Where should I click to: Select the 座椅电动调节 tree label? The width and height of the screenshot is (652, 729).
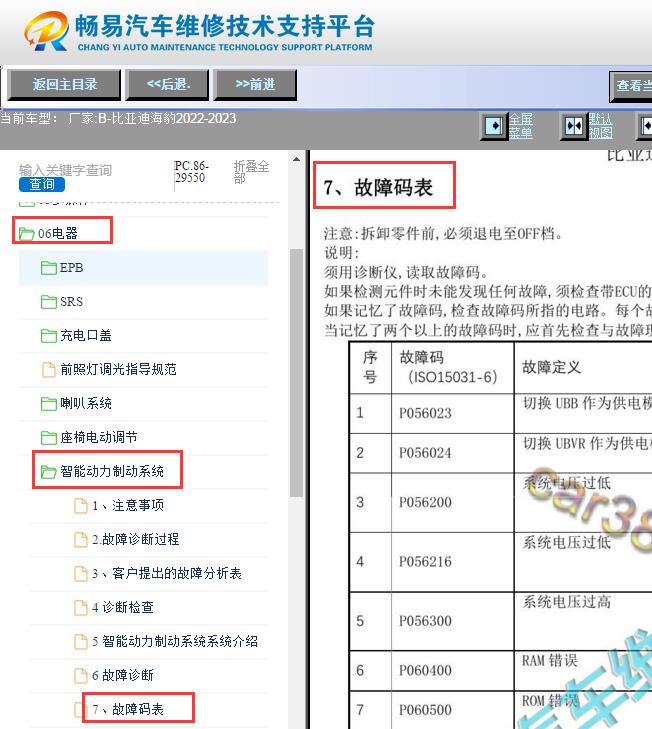pyautogui.click(x=99, y=437)
